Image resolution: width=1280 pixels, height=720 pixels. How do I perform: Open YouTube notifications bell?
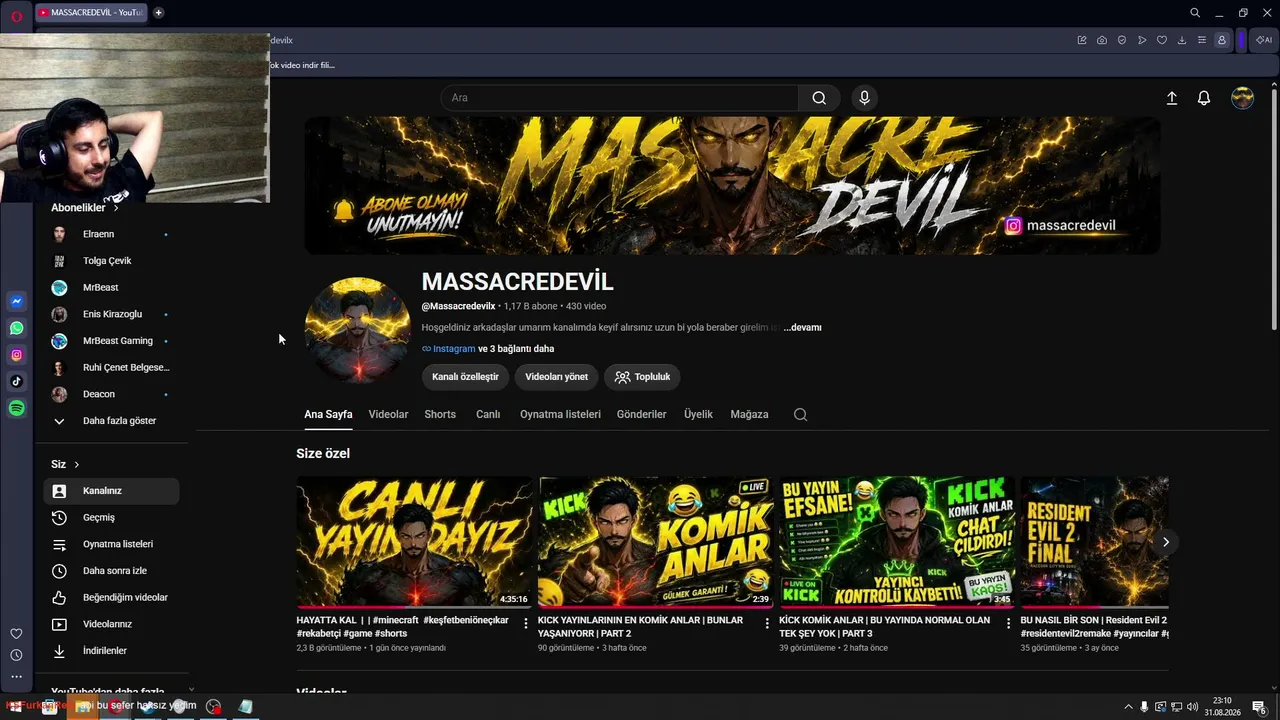pyautogui.click(x=1204, y=98)
